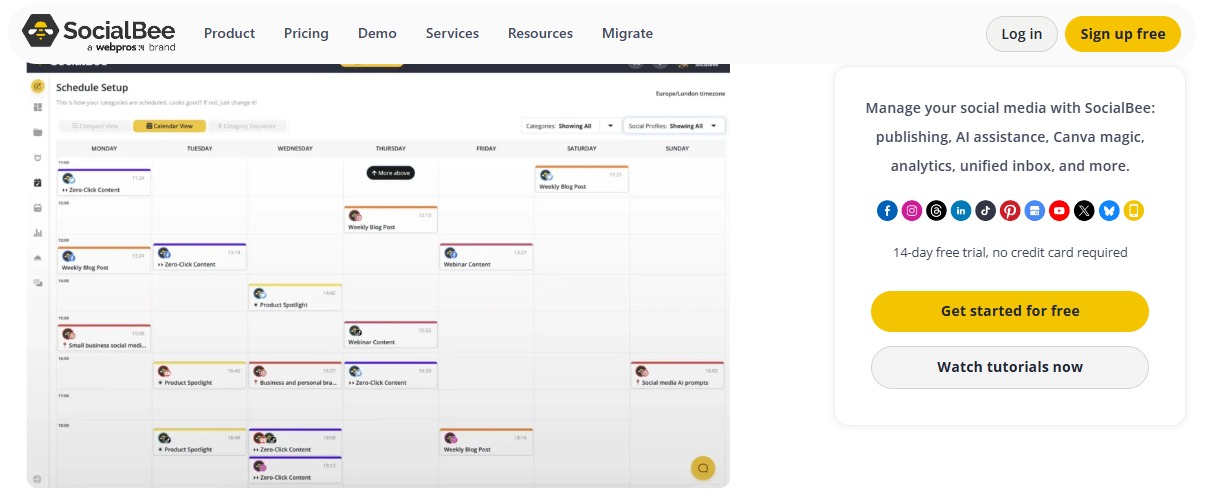This screenshot has height=503, width=1221.
Task: Switch to Calendar View
Action: 169,126
